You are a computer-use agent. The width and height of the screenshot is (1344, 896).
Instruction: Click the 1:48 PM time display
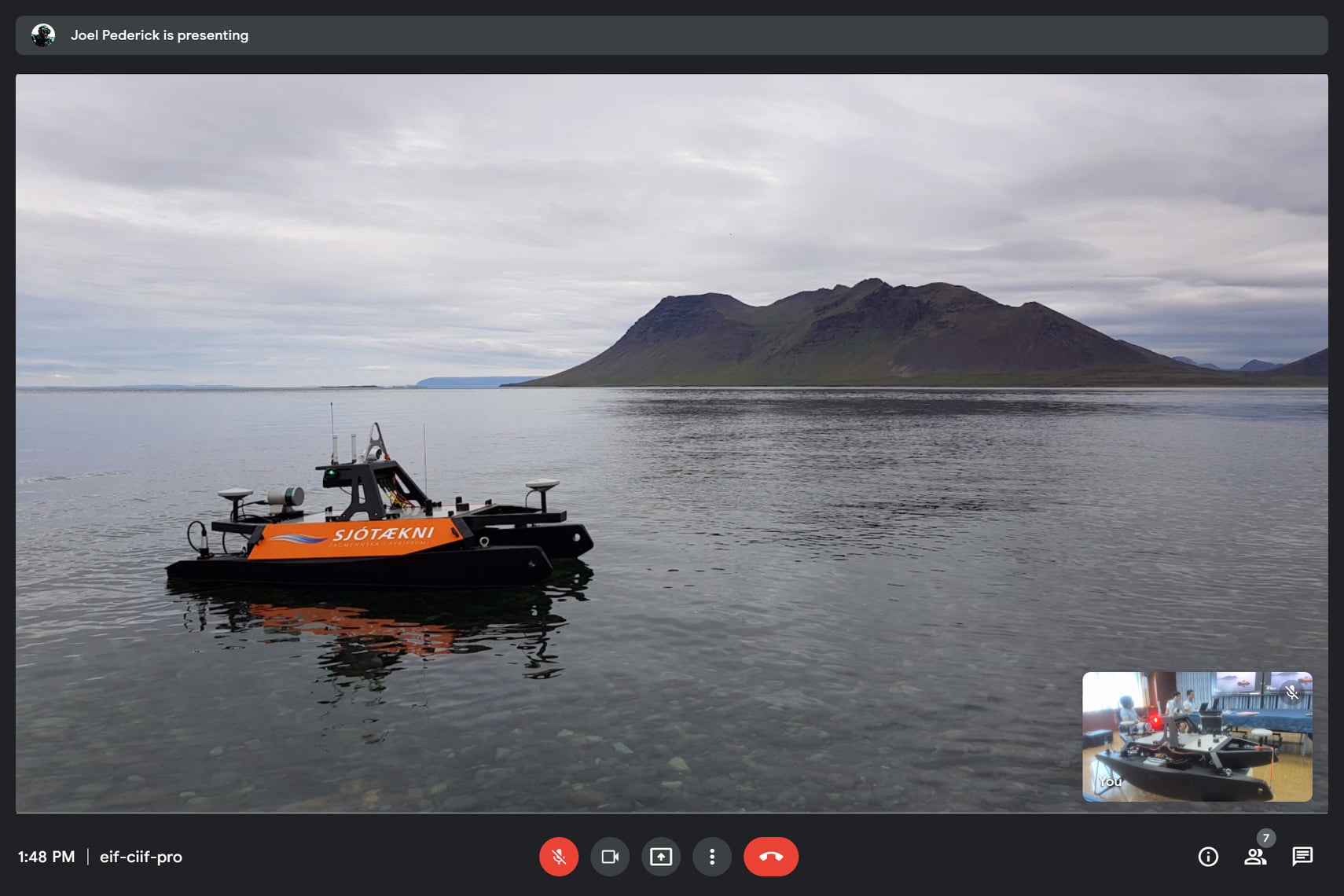46,857
